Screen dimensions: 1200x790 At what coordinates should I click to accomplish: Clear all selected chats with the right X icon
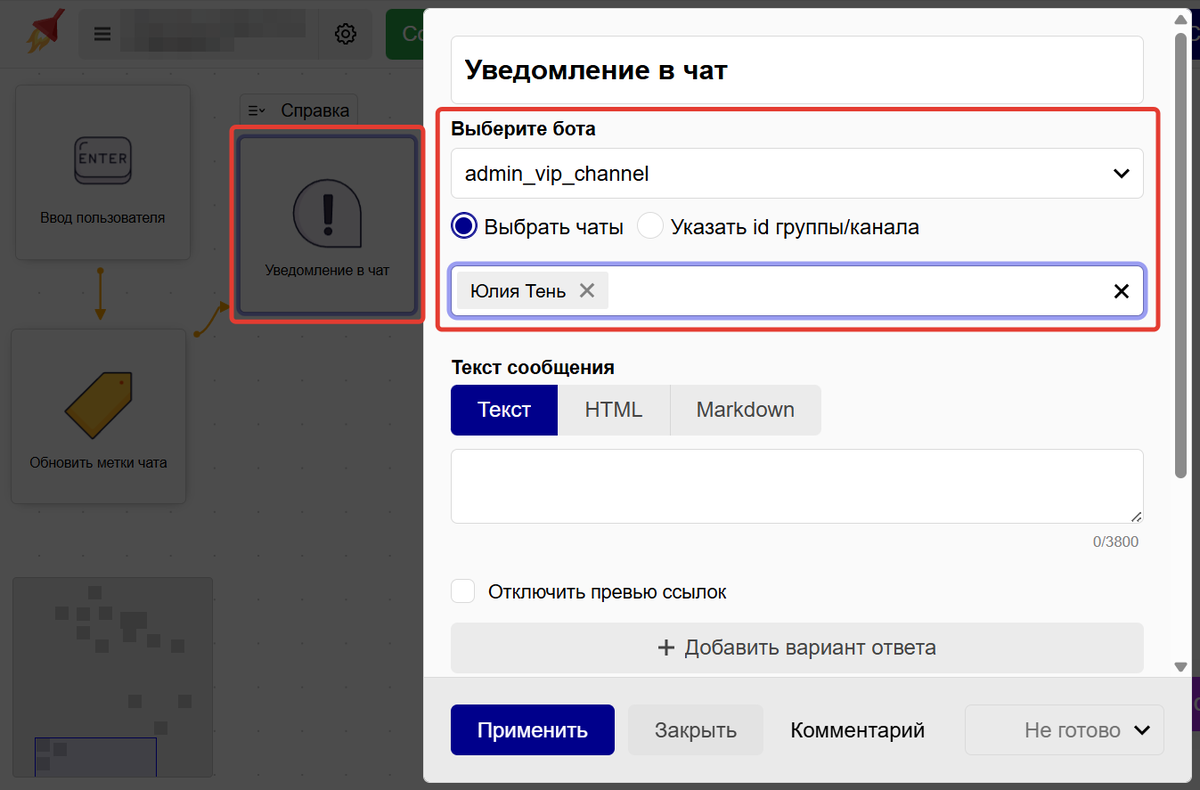(x=1119, y=290)
